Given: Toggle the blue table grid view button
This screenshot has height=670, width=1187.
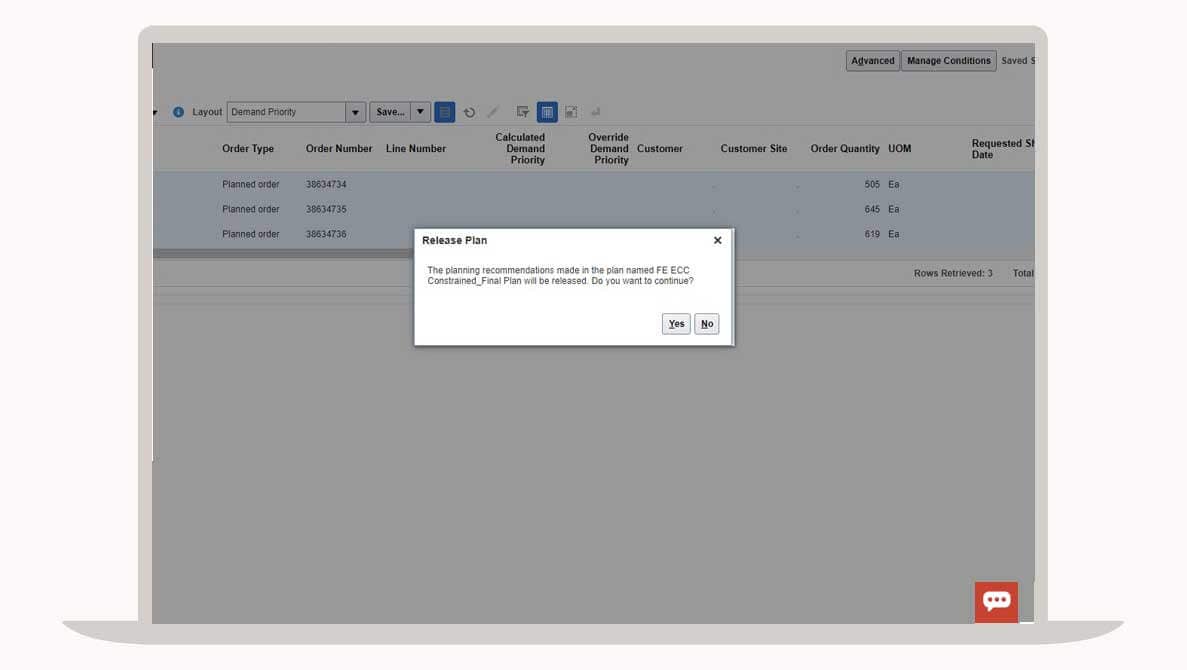Looking at the screenshot, I should [547, 113].
